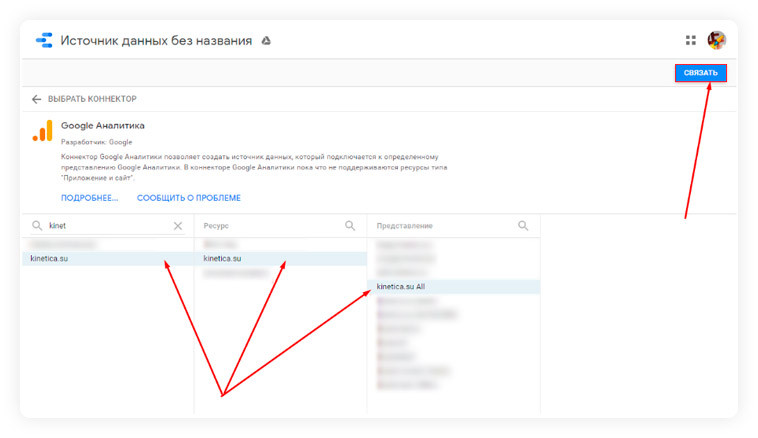Open the Google apps grid icon
The width and height of the screenshot is (758, 438).
point(690,41)
